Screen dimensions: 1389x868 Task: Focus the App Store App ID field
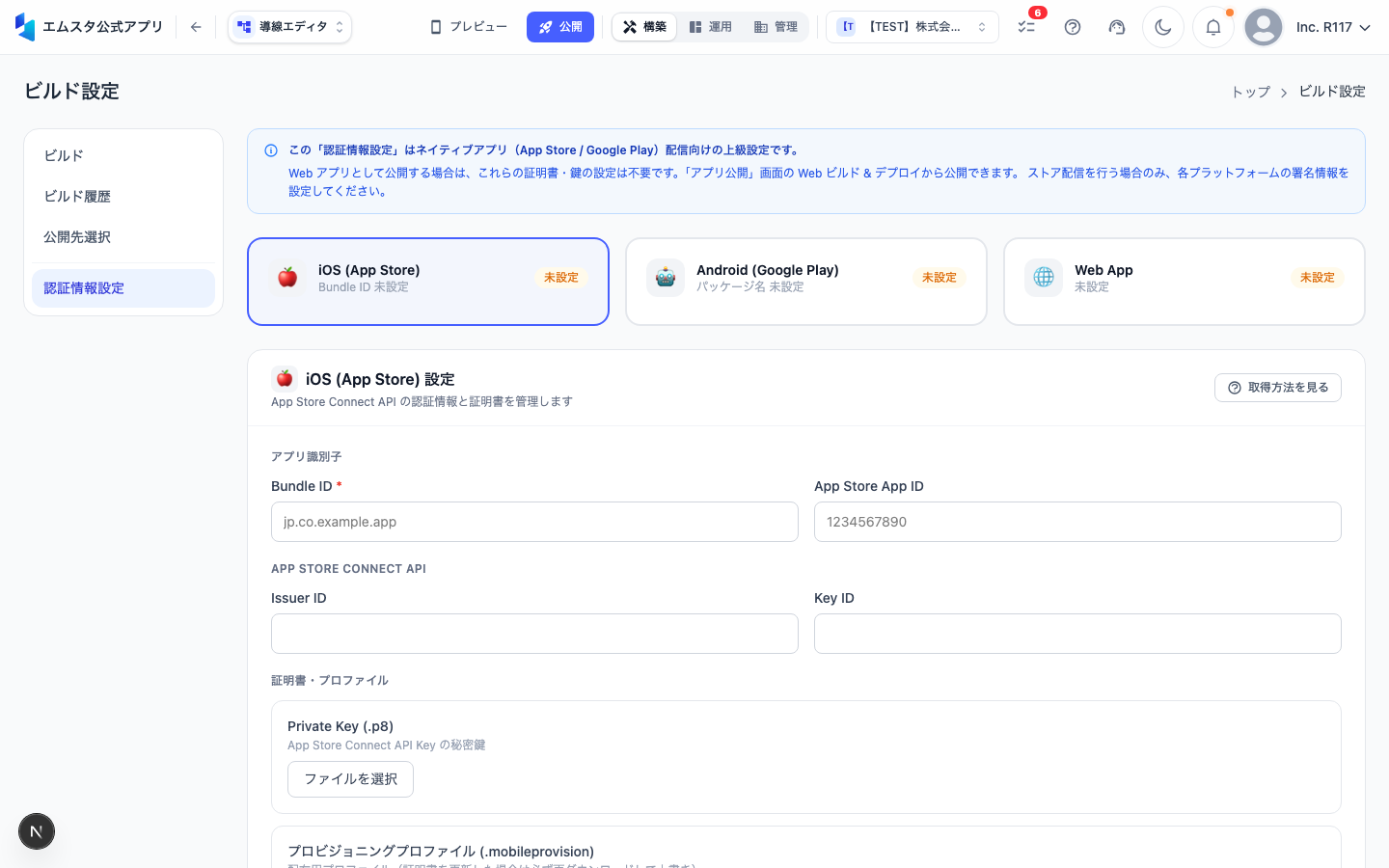(x=1077, y=522)
